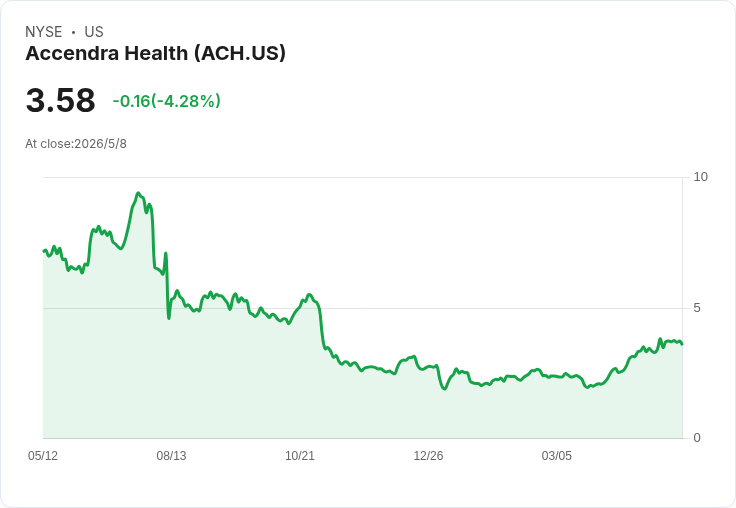Click the sharp price drop after 08/13
The image size is (736, 508).
pos(168,286)
